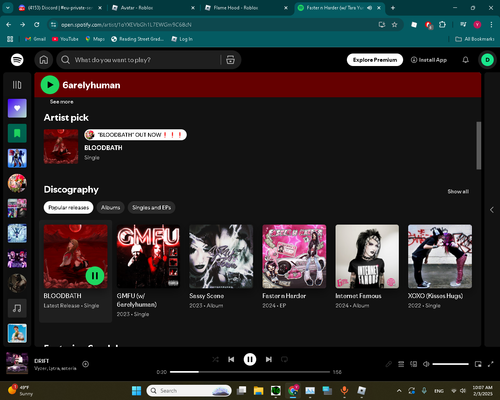
Task: Select the Popular releases filter
Action: coord(69,207)
